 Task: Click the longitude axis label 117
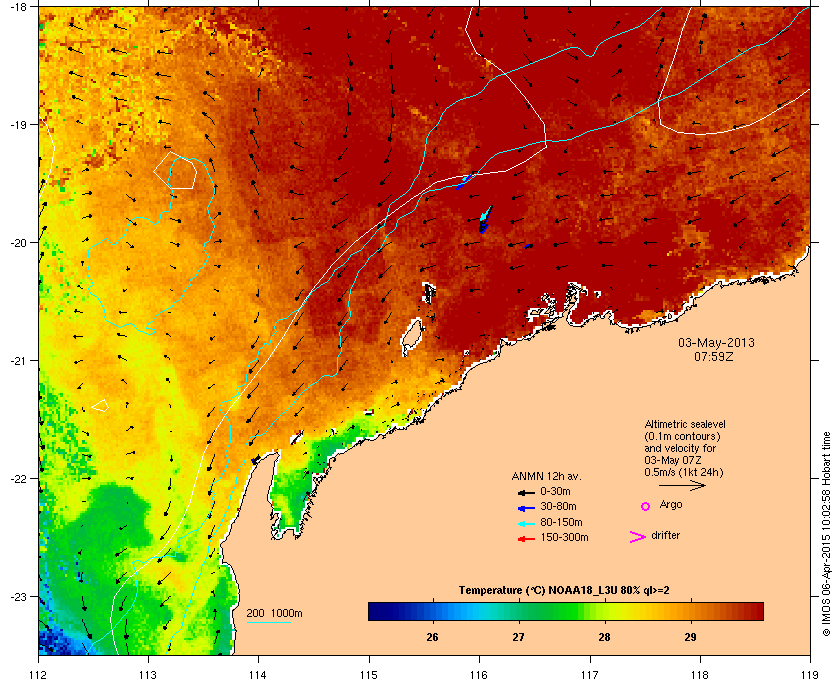click(x=589, y=675)
